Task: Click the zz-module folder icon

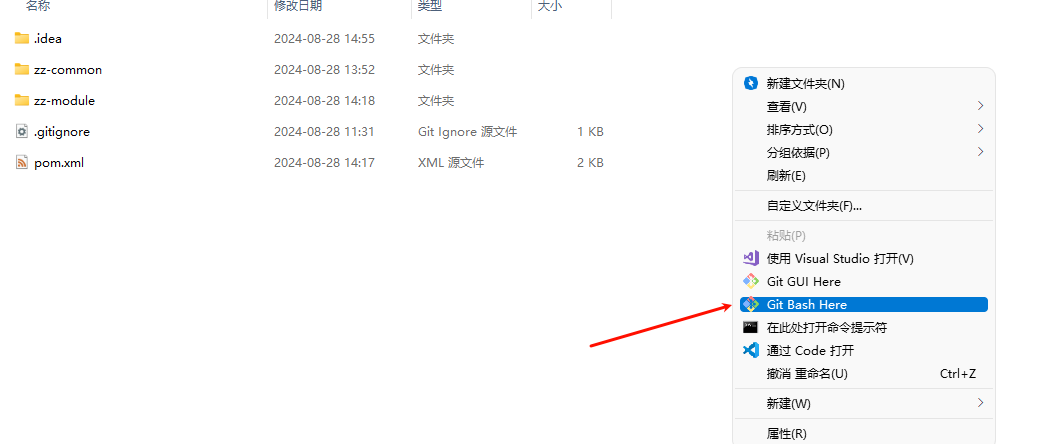Action: pyautogui.click(x=22, y=101)
